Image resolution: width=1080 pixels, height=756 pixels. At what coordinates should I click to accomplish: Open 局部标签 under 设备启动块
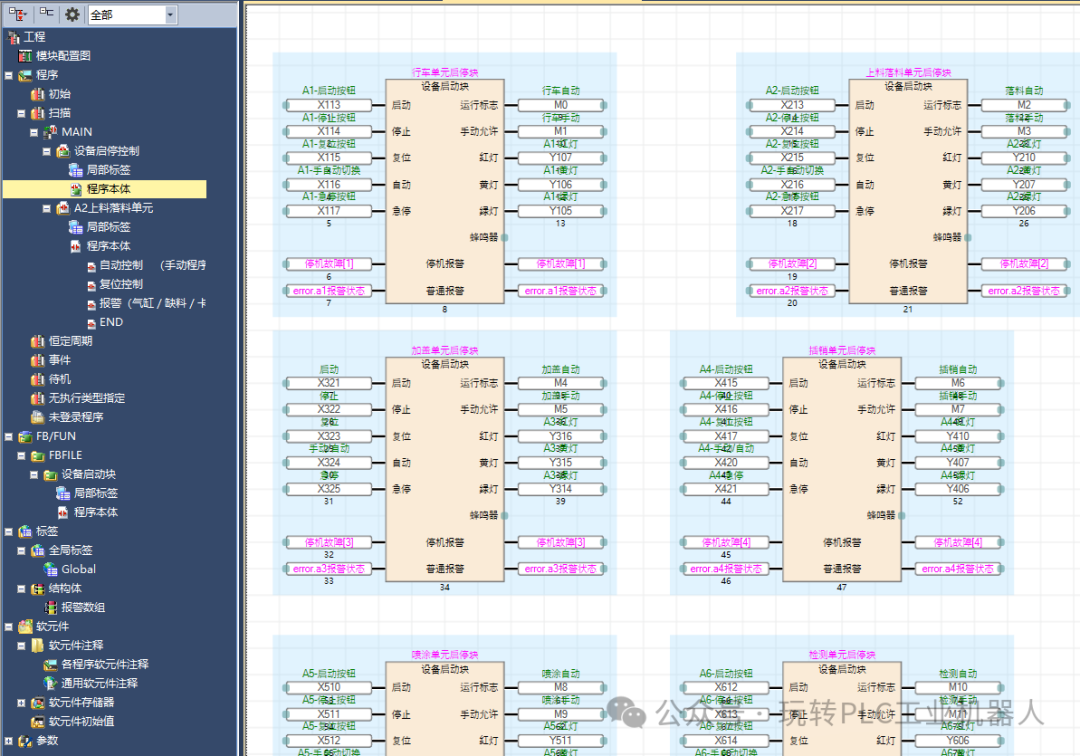click(x=96, y=493)
